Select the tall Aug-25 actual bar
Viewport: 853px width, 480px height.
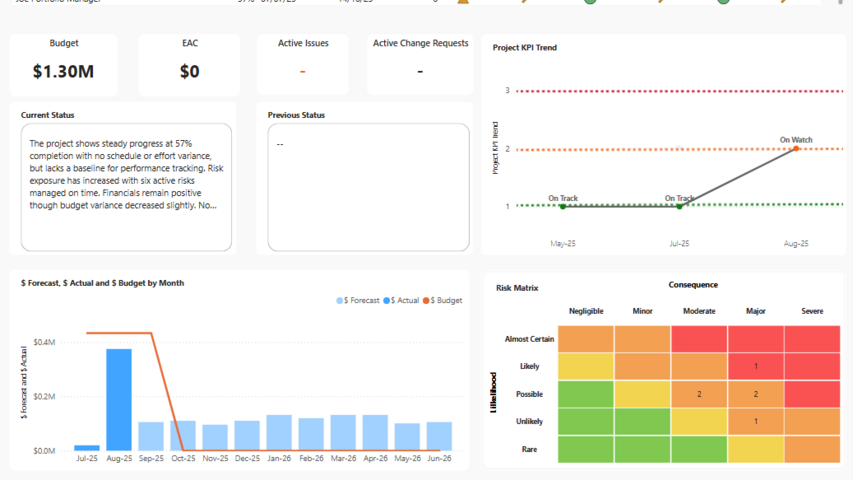[x=119, y=399]
